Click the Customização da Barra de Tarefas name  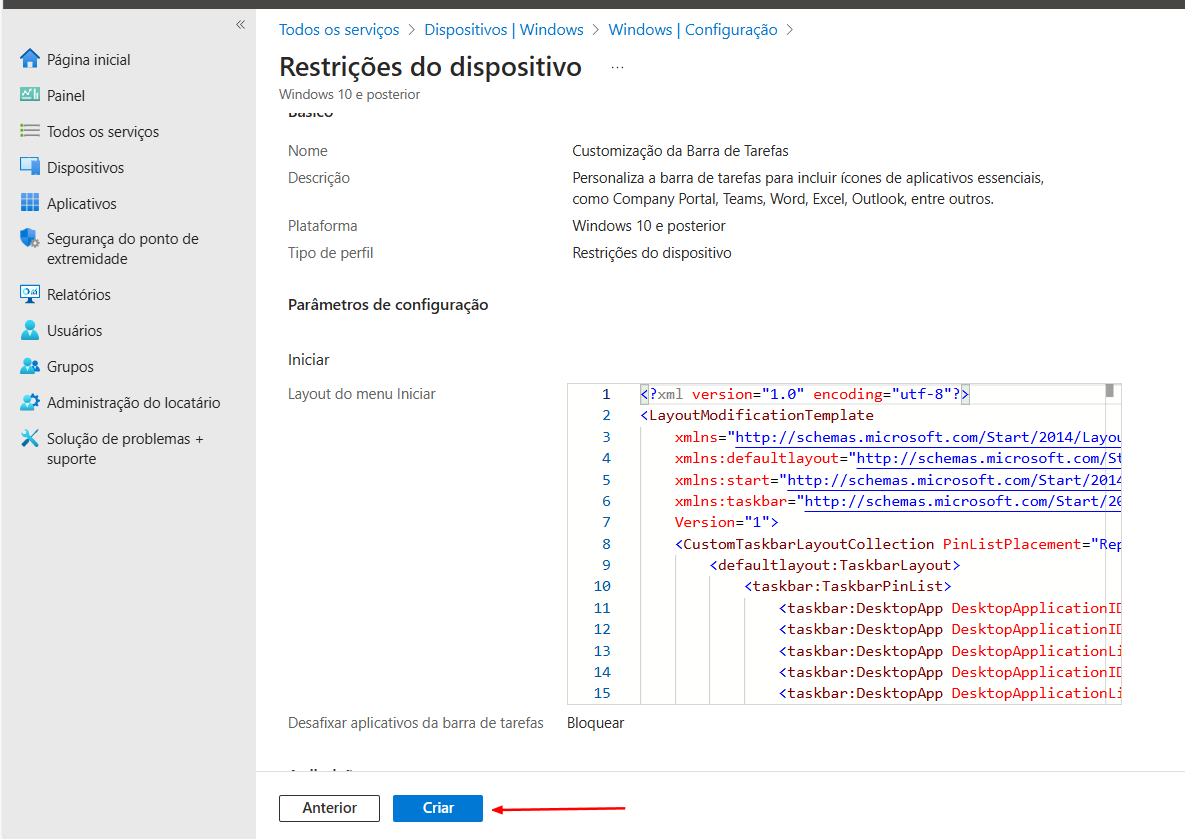click(680, 150)
